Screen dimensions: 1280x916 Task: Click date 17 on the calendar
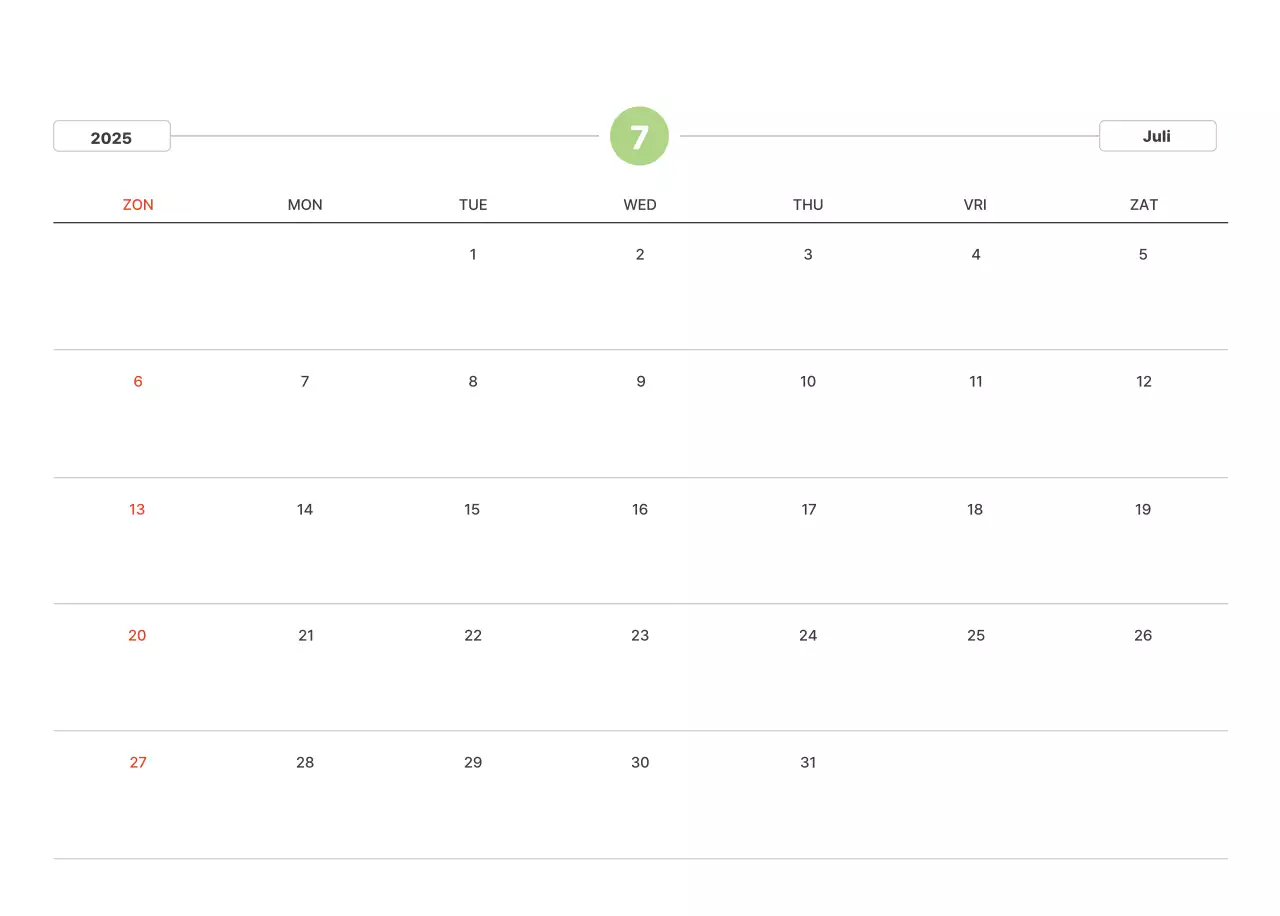pos(808,510)
